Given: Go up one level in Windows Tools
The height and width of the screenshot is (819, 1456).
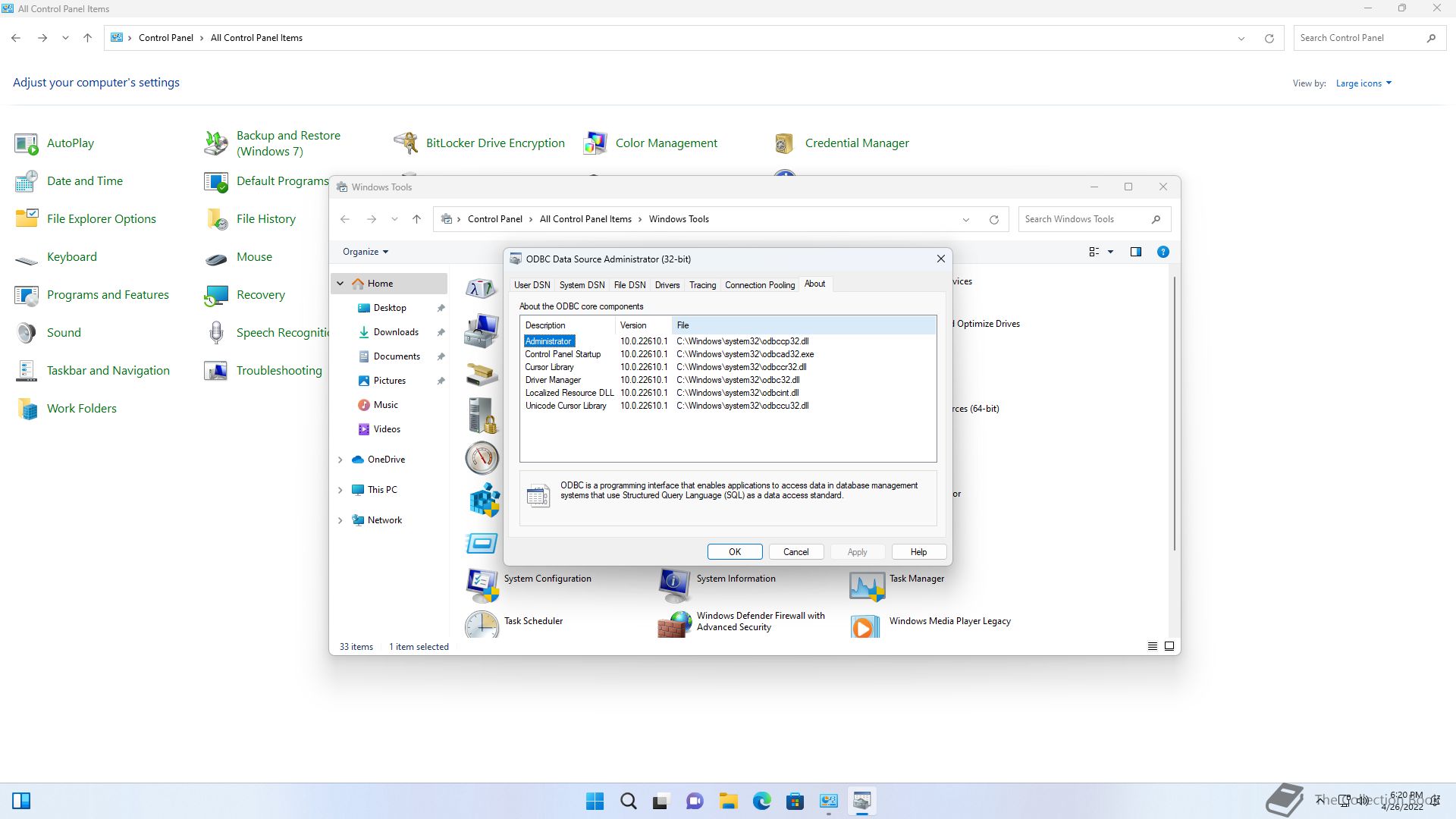Looking at the screenshot, I should pos(416,219).
